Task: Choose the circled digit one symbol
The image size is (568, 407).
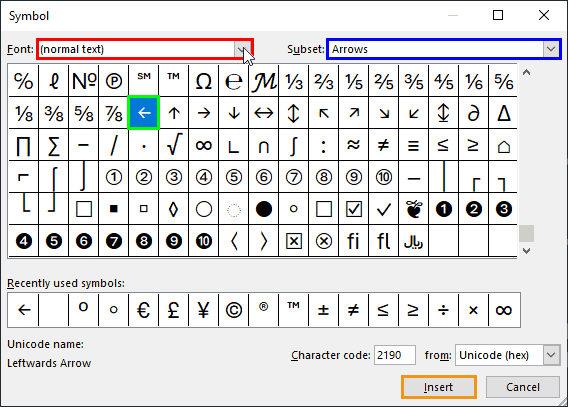Action: click(x=114, y=177)
